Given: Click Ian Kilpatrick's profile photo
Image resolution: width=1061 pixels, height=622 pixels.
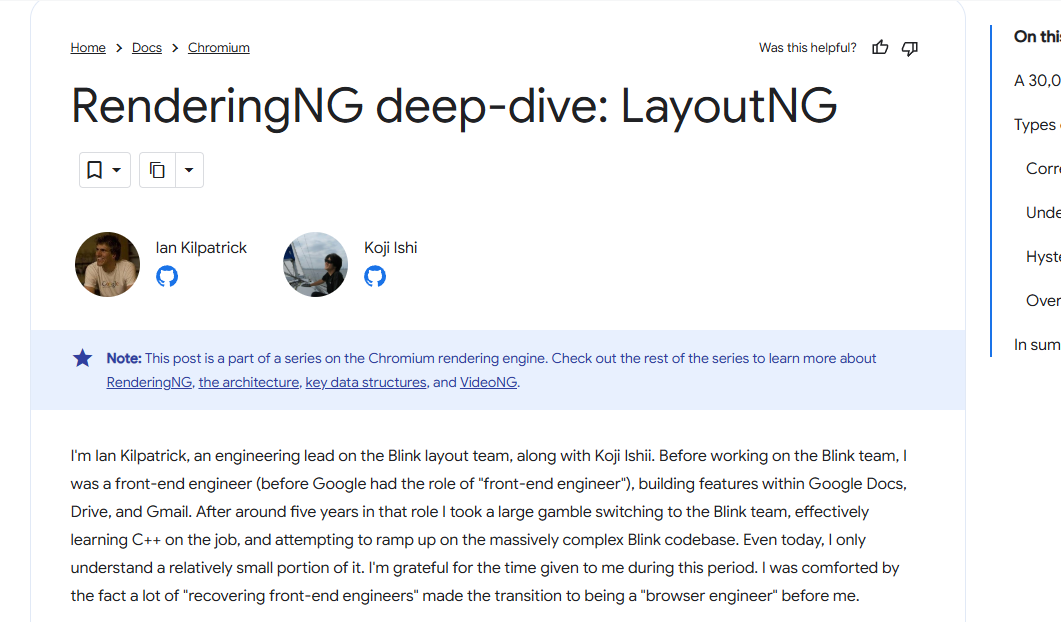Looking at the screenshot, I should (x=108, y=265).
